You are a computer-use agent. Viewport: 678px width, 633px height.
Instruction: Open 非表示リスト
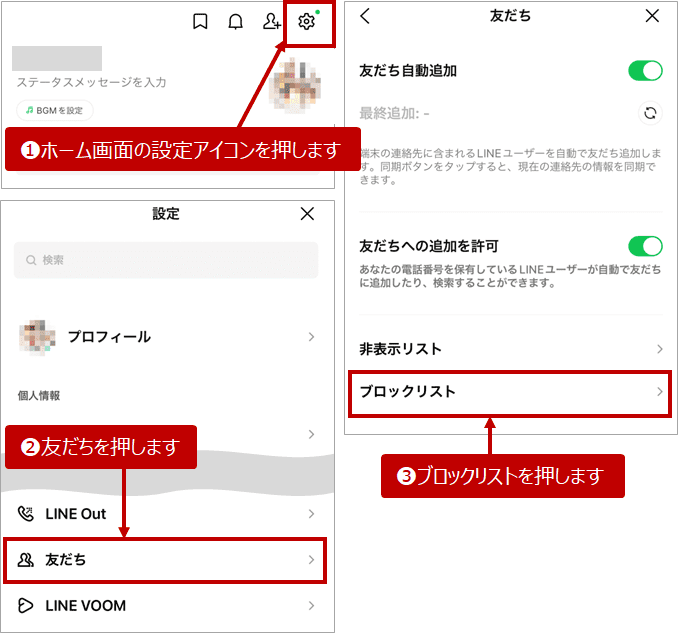click(x=511, y=349)
